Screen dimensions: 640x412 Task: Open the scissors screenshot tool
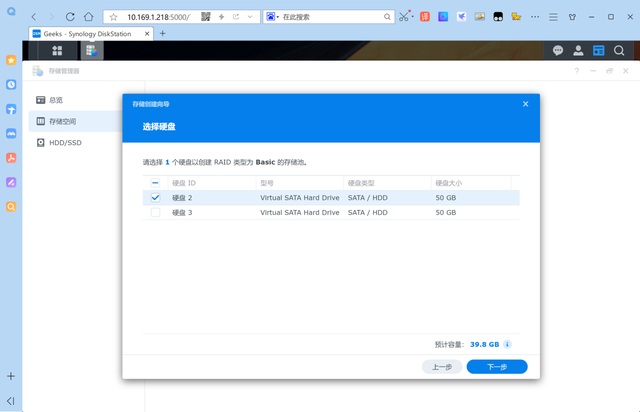coord(404,17)
